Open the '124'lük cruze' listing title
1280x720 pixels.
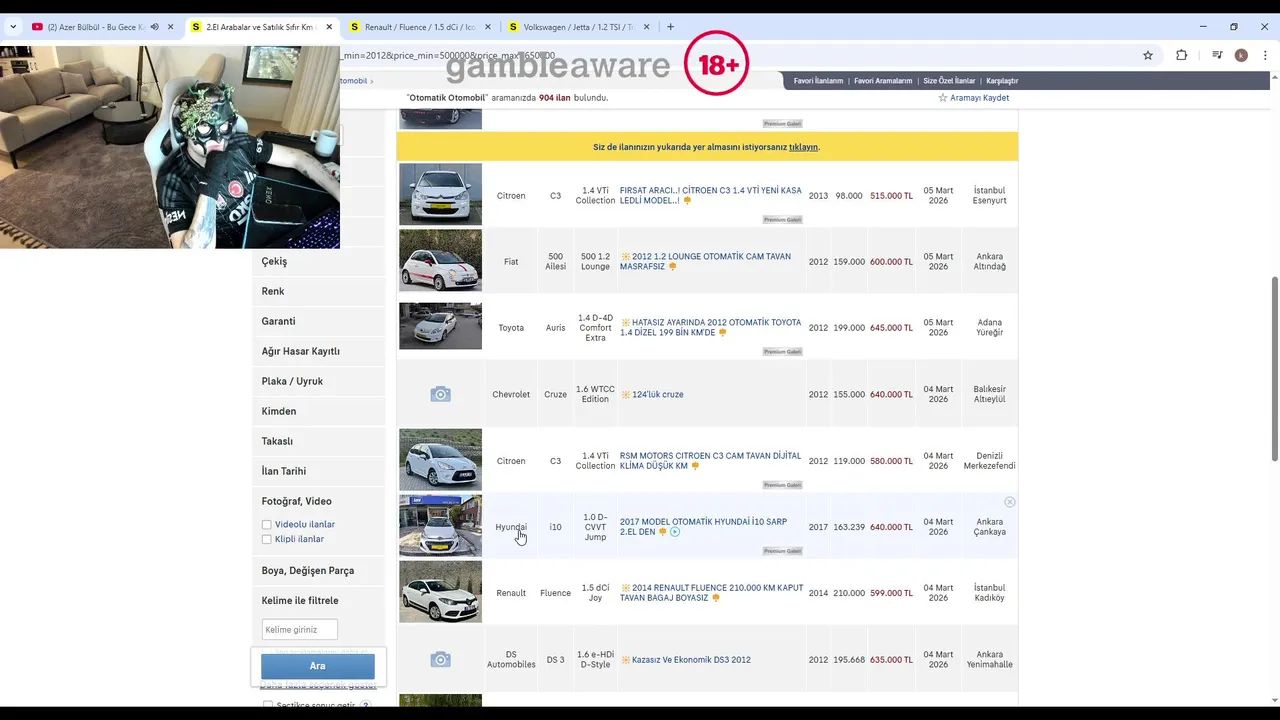(658, 394)
